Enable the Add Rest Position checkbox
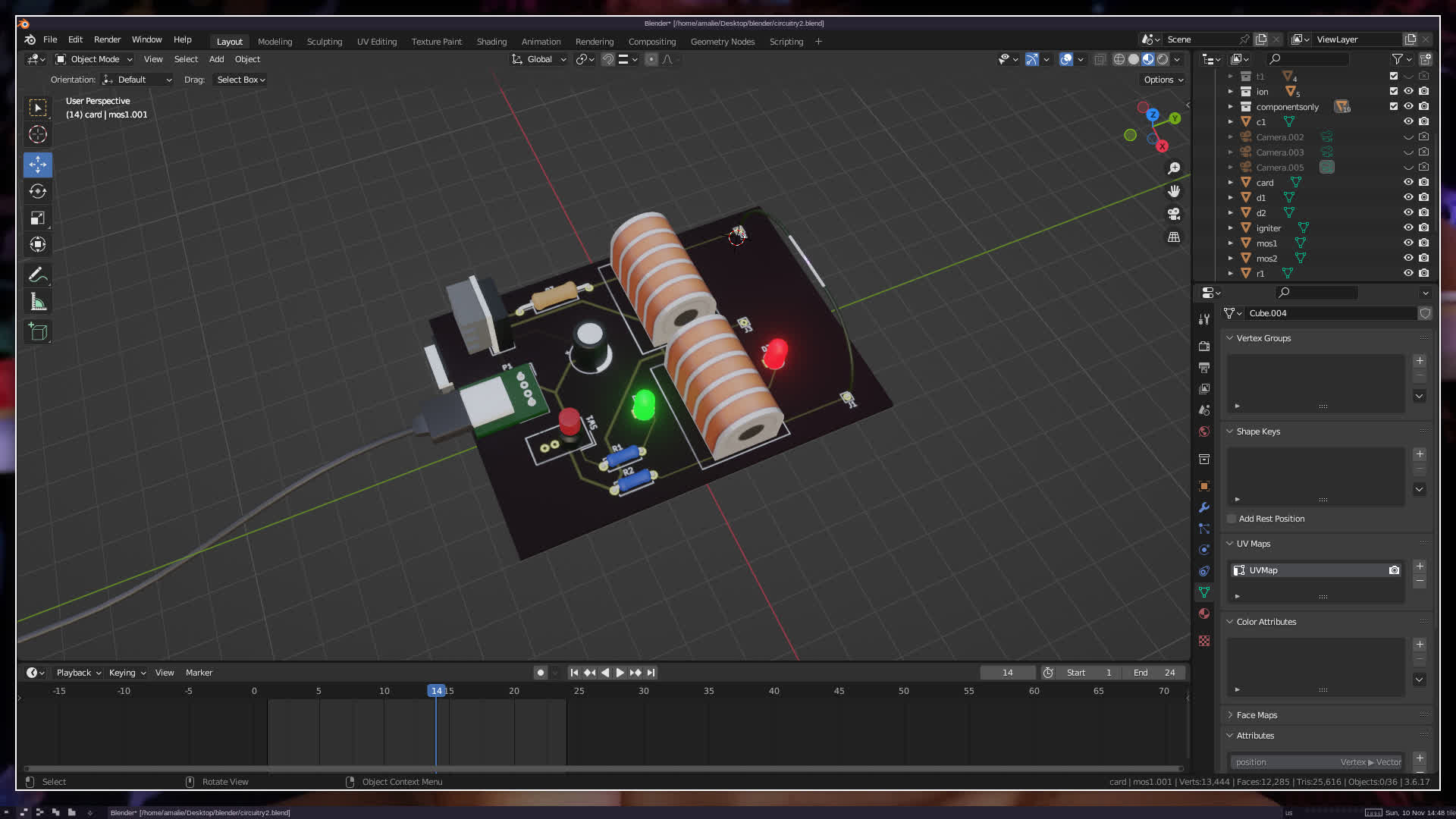The width and height of the screenshot is (1456, 819). click(1232, 519)
